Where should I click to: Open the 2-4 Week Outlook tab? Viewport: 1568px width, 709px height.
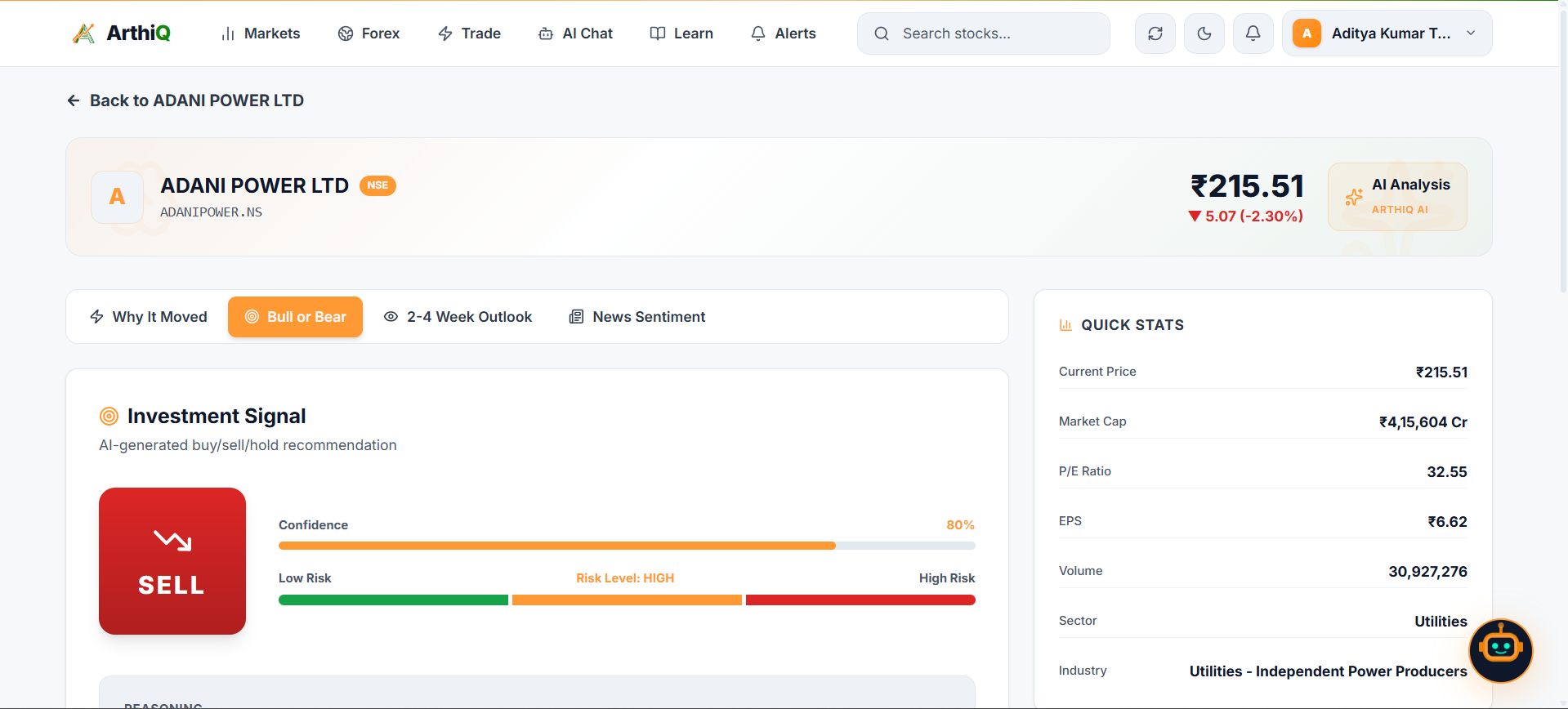click(458, 317)
